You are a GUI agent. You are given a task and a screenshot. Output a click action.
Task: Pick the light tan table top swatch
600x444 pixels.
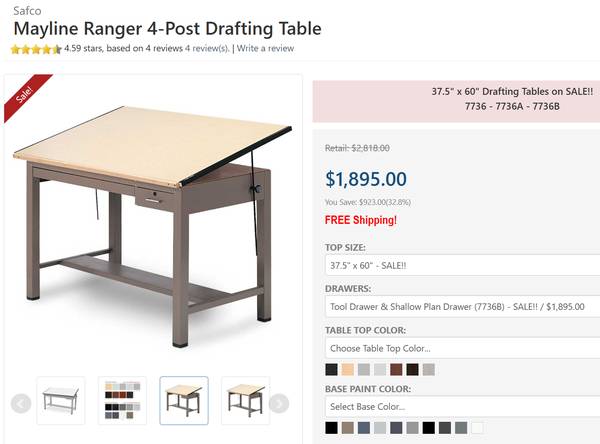click(x=348, y=370)
